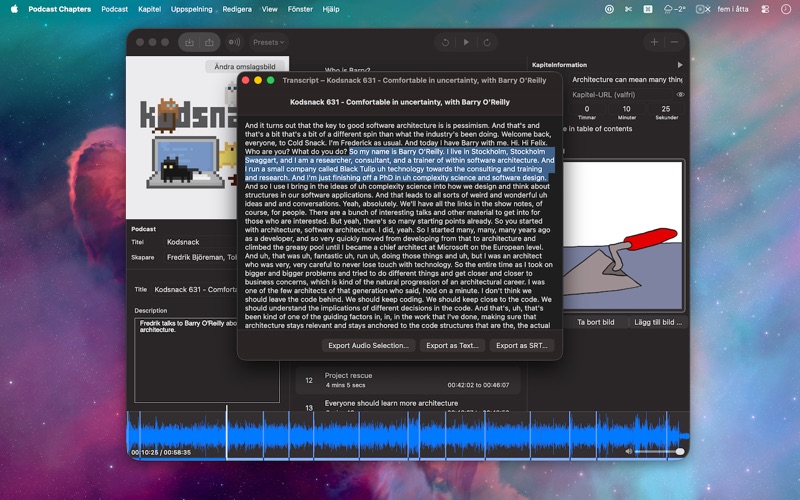Screen dimensions: 800x500
Task: Click the episode Title field Kodsnack 631
Action: 195,290
